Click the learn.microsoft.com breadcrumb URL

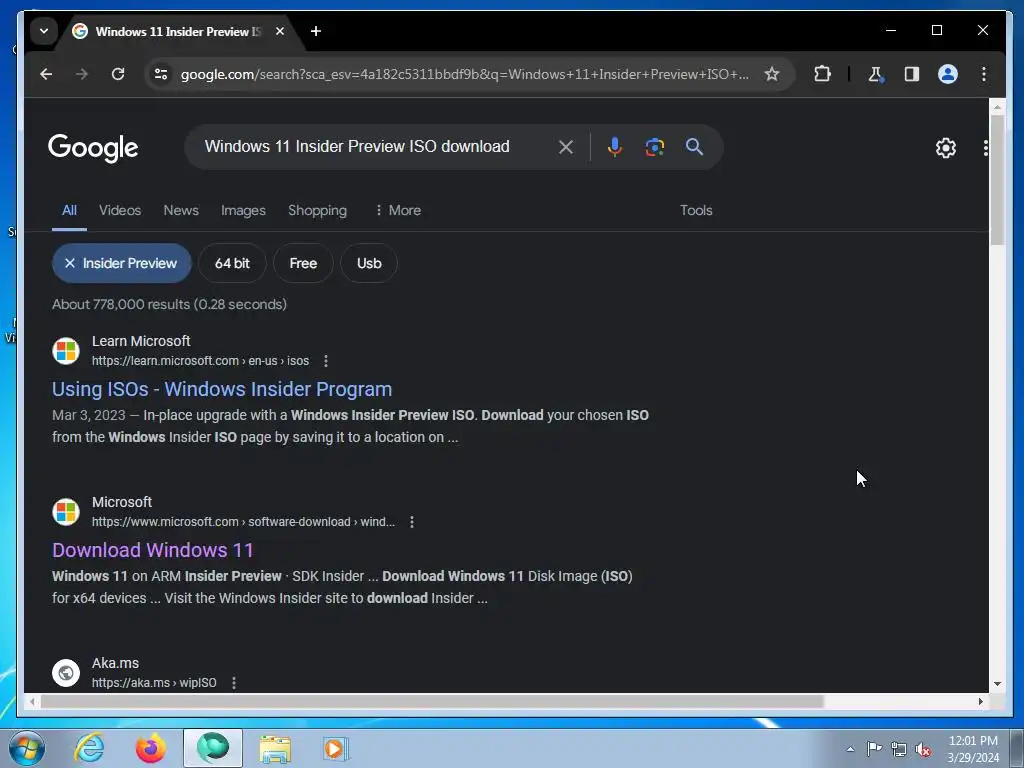(x=200, y=360)
